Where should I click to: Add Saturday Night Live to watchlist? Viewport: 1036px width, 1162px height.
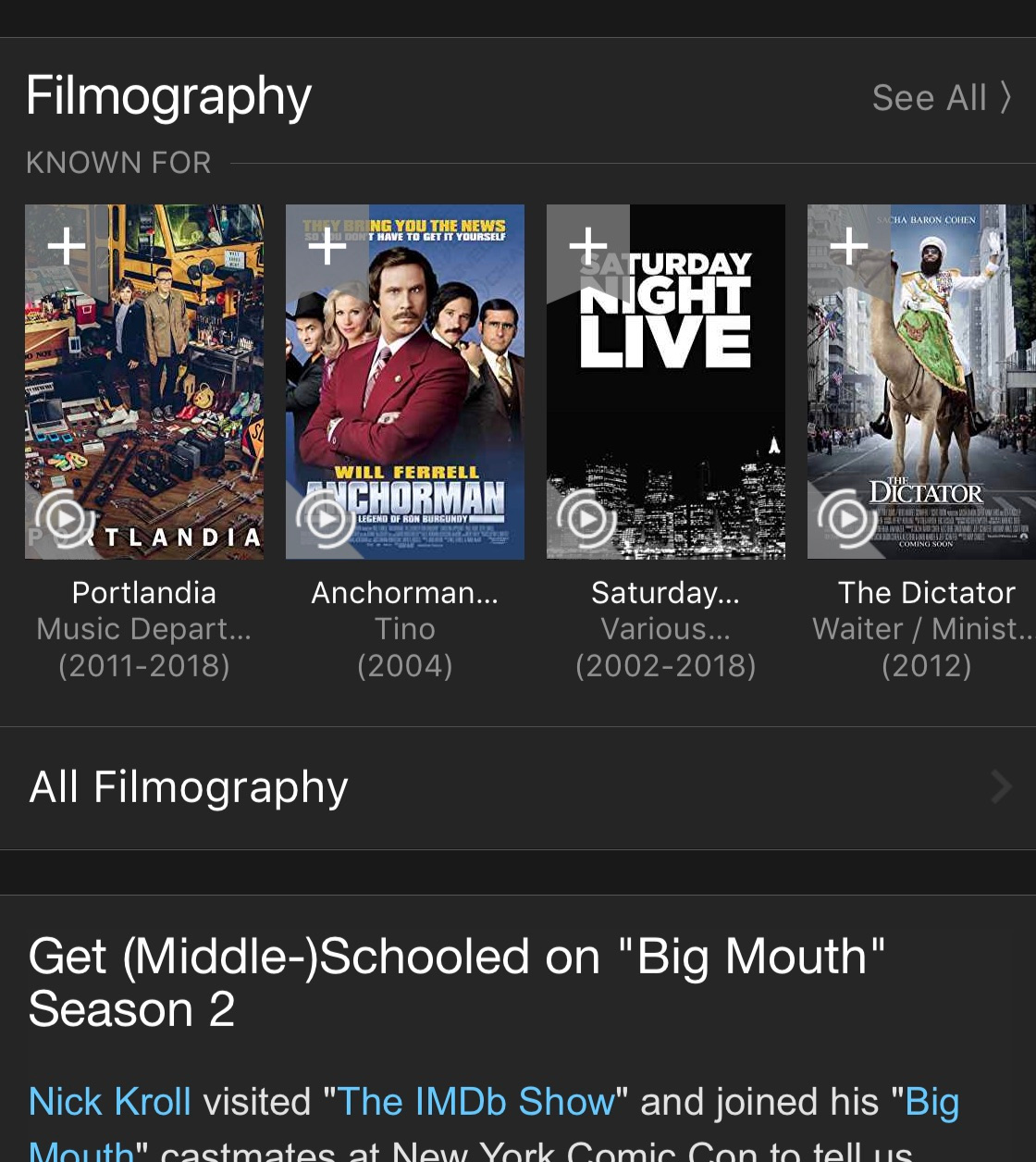(x=588, y=246)
